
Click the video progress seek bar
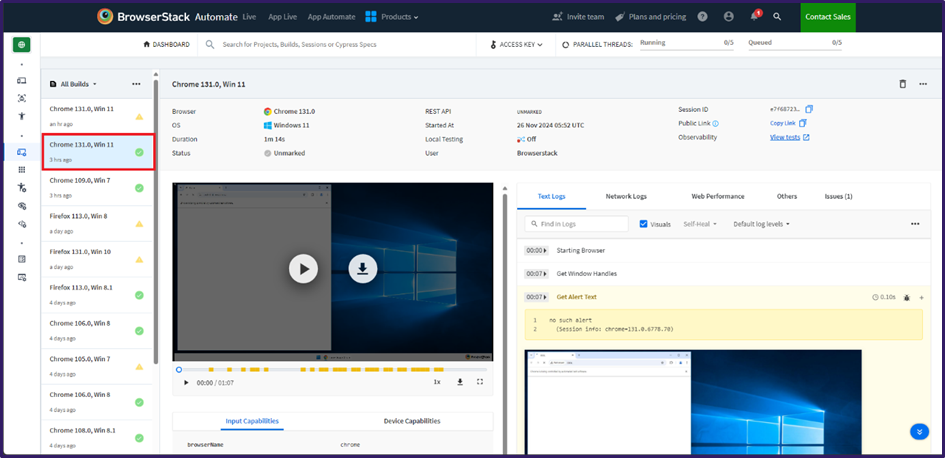coord(330,370)
